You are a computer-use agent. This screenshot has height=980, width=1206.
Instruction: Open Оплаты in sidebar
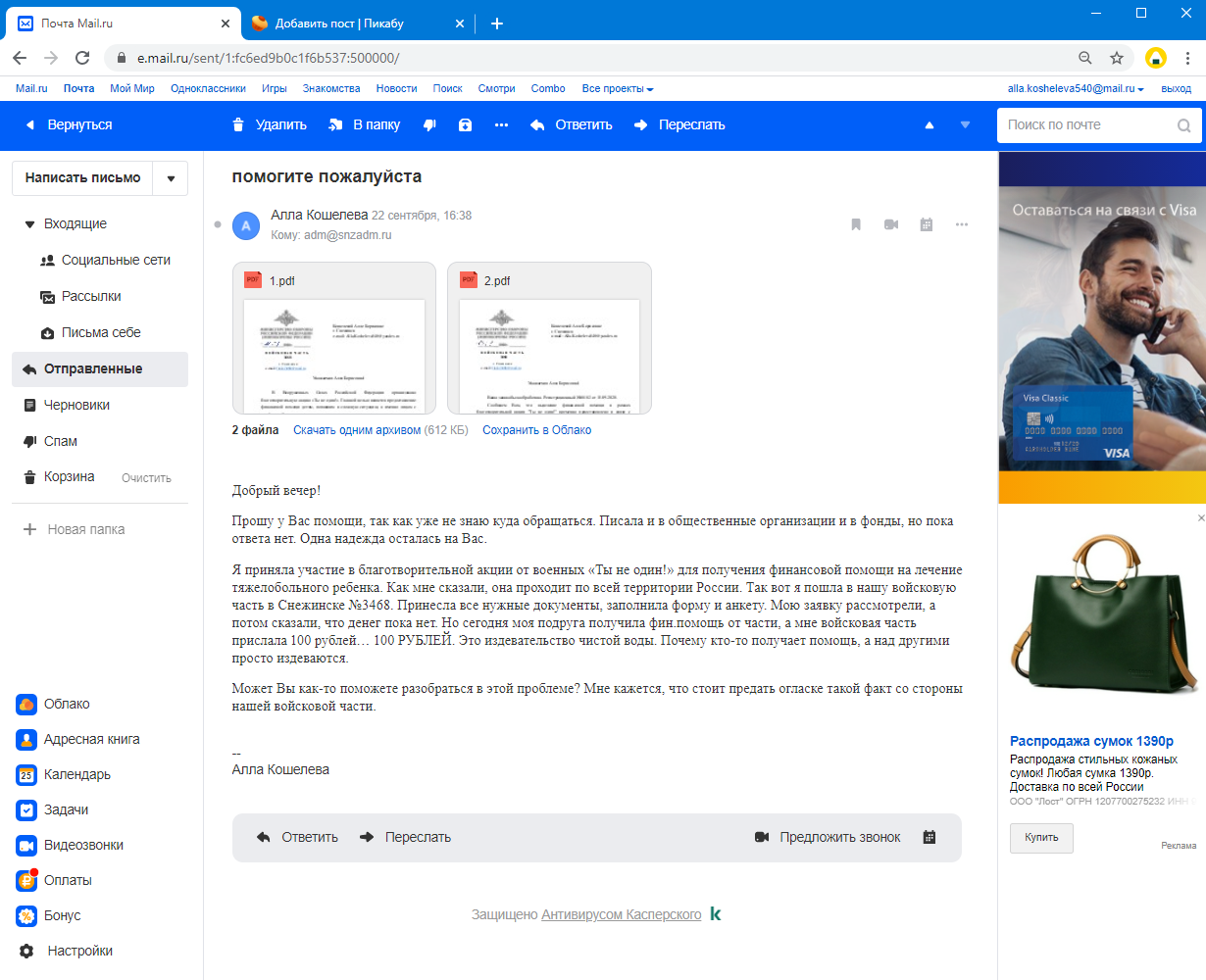(54, 880)
